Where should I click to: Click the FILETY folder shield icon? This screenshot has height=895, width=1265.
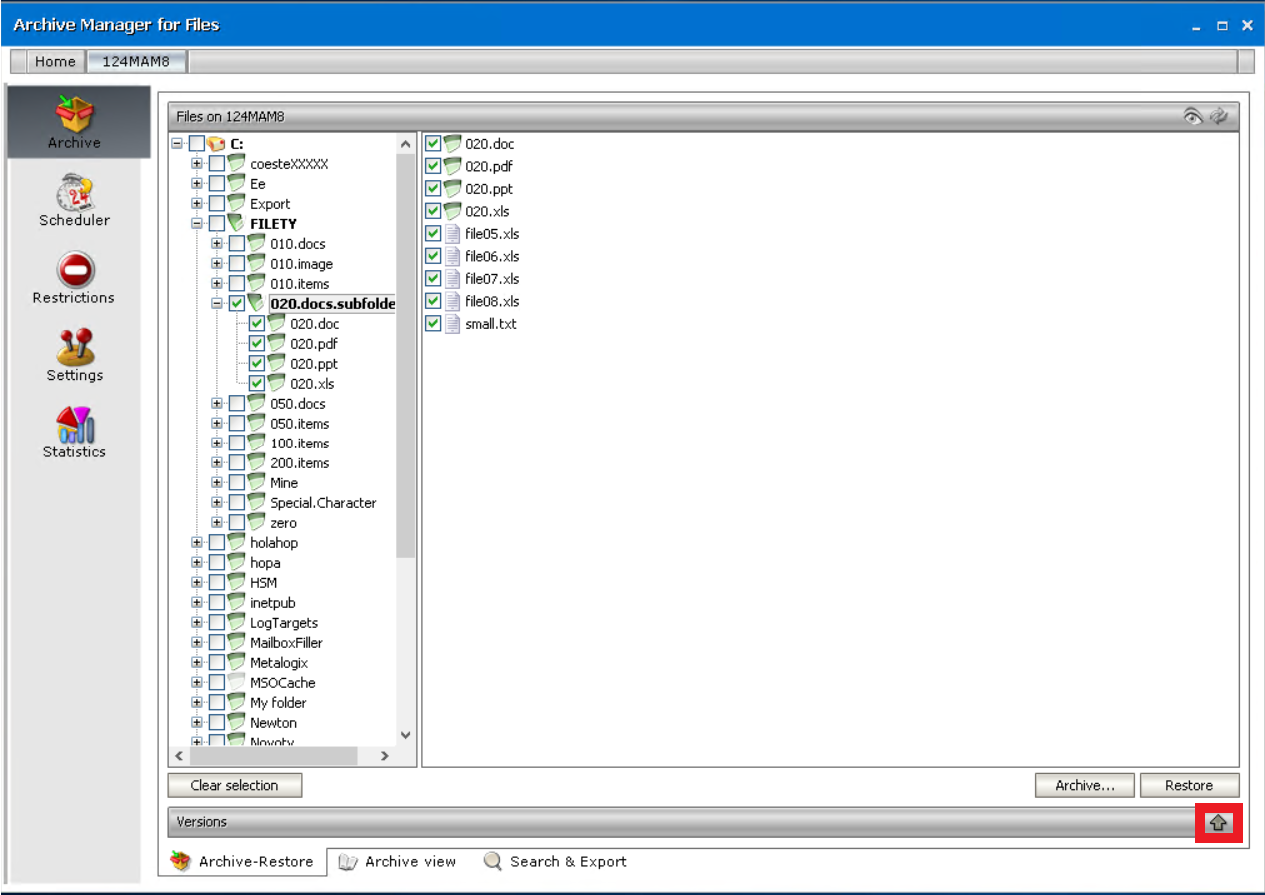(x=236, y=223)
